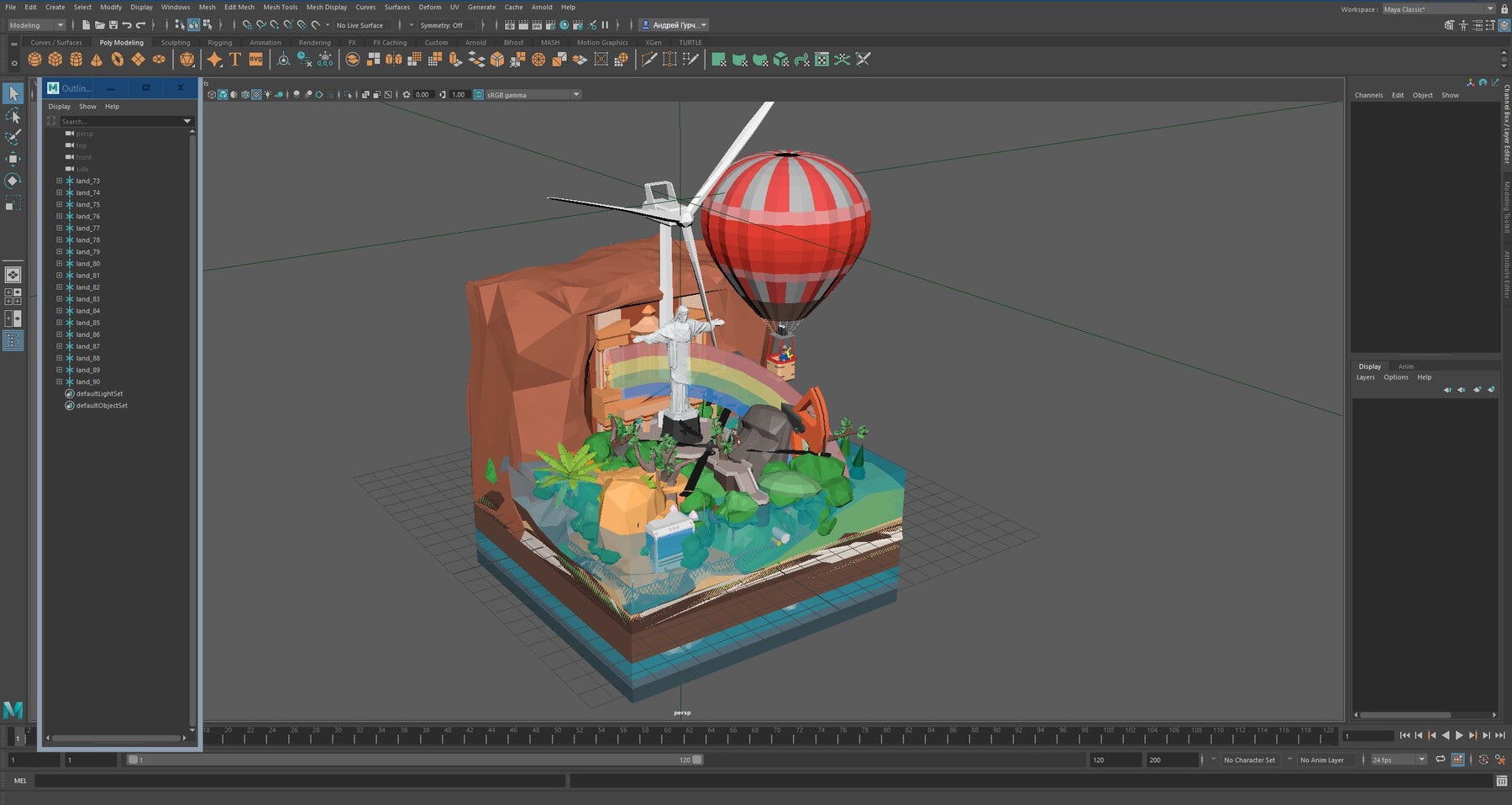This screenshot has width=1512, height=805.
Task: Toggle select by object type mode
Action: point(193,25)
